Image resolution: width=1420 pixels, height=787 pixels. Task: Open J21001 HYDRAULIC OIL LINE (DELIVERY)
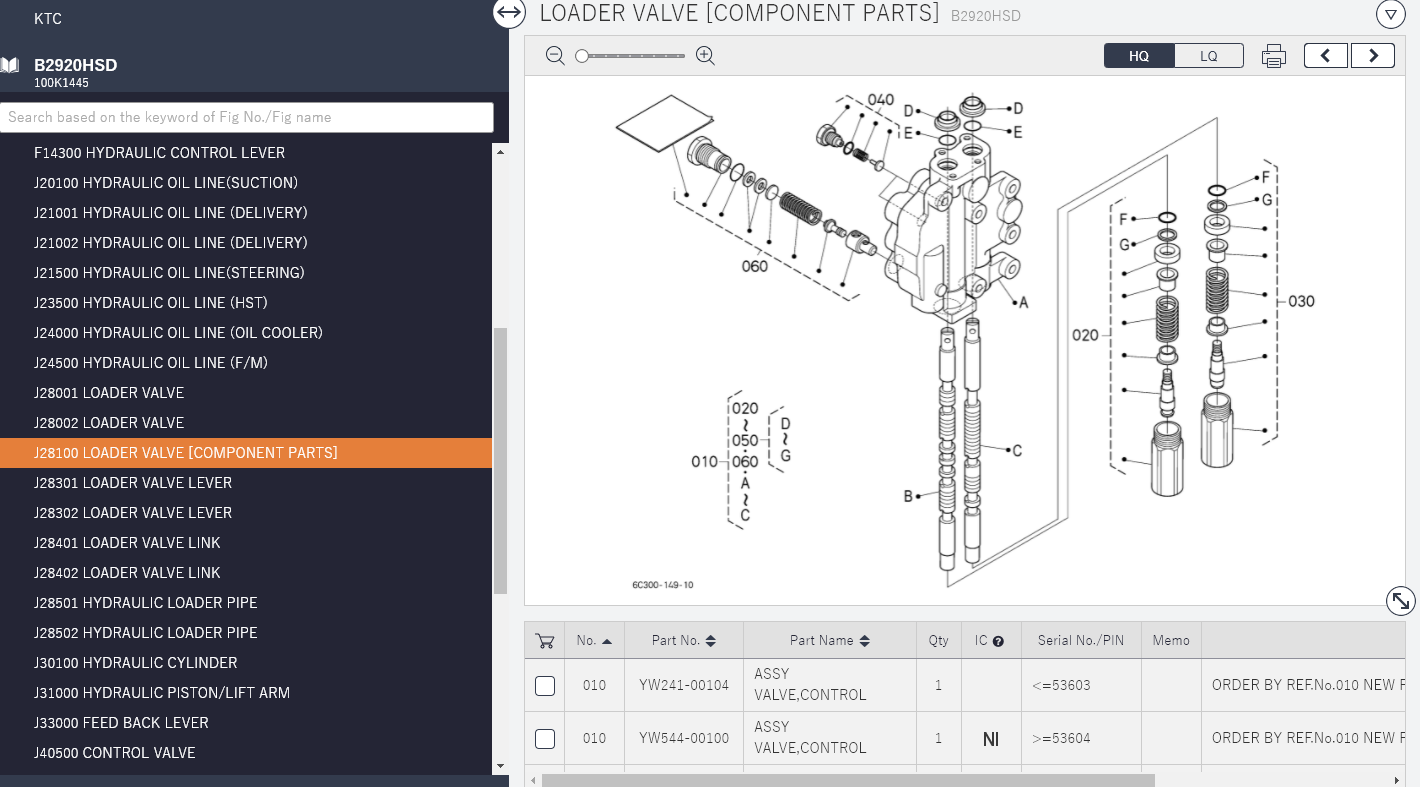pyautogui.click(x=246, y=213)
